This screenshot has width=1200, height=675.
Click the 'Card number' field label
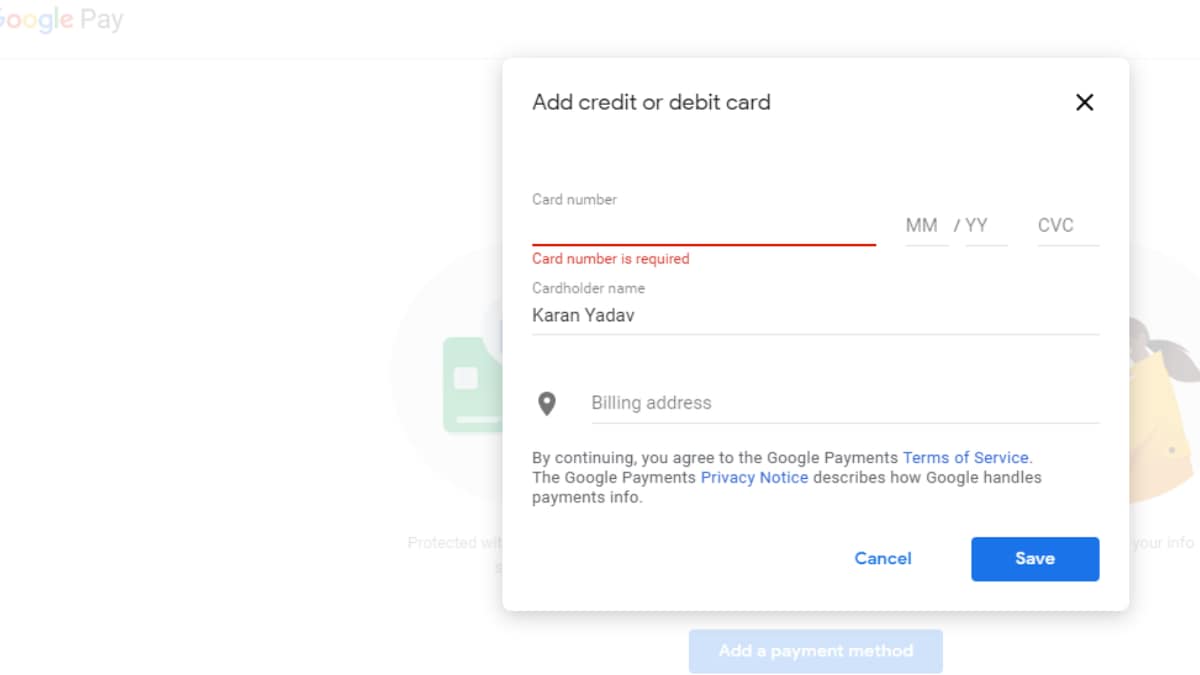[x=574, y=200]
